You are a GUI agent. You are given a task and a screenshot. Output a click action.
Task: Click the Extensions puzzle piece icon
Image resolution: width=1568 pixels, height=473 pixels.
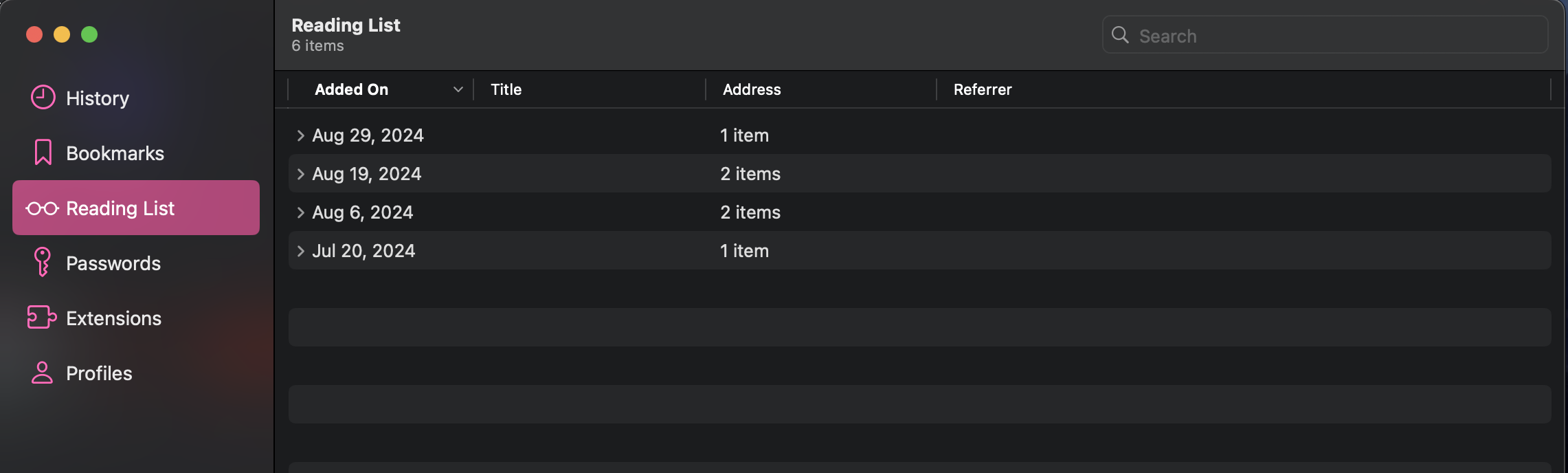[42, 318]
